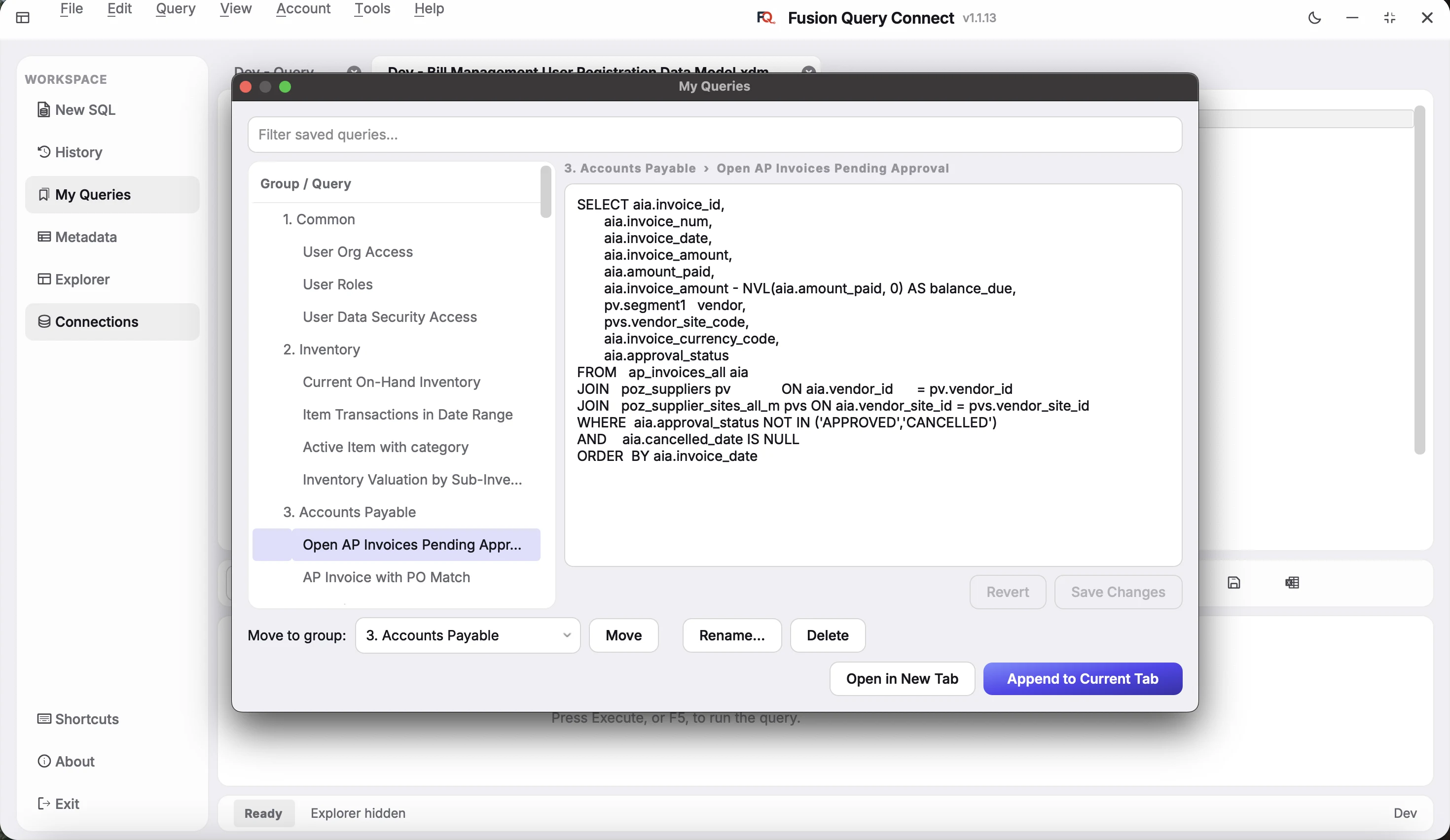This screenshot has width=1450, height=840.
Task: Open the Connections sidebar item
Action: tap(112, 321)
